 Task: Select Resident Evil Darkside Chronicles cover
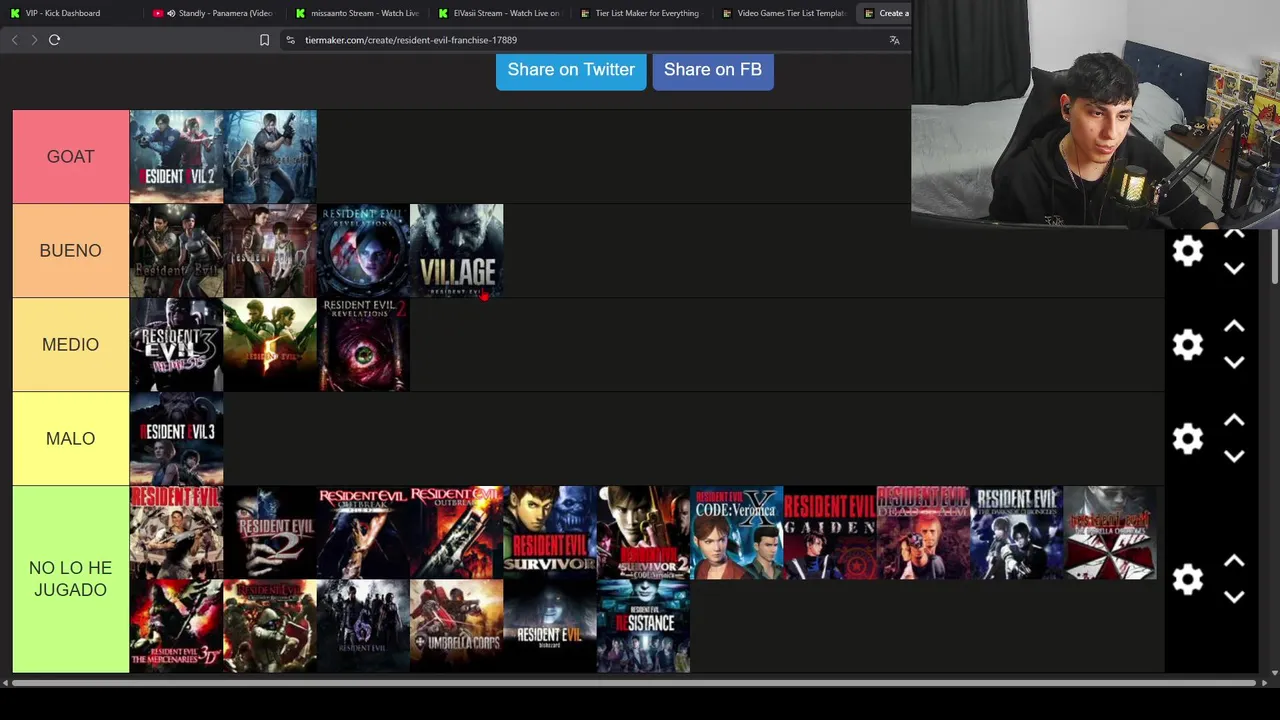pyautogui.click(x=1017, y=533)
